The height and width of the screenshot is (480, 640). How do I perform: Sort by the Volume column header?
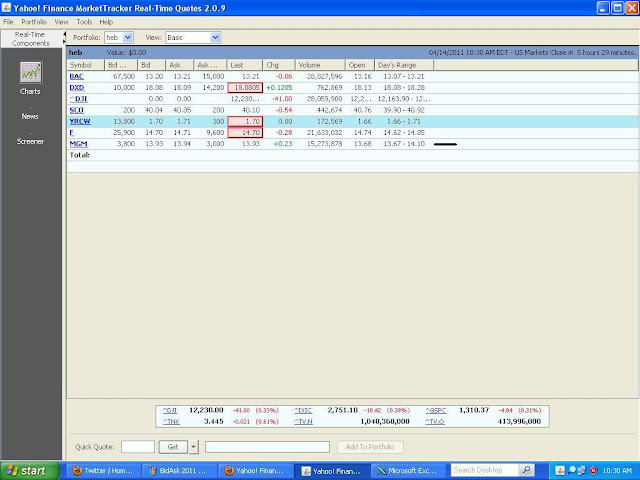(320, 65)
